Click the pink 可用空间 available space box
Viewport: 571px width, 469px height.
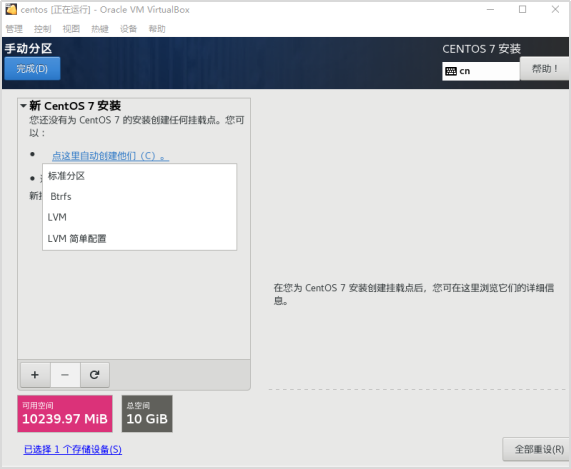pos(65,414)
